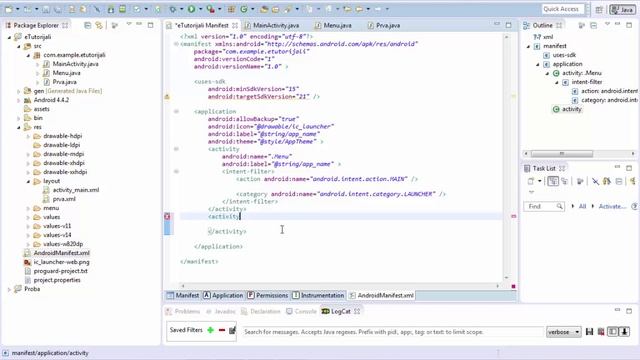The image size is (640, 360).
Task: Select the Java perspective button
Action: [x=622, y=9]
